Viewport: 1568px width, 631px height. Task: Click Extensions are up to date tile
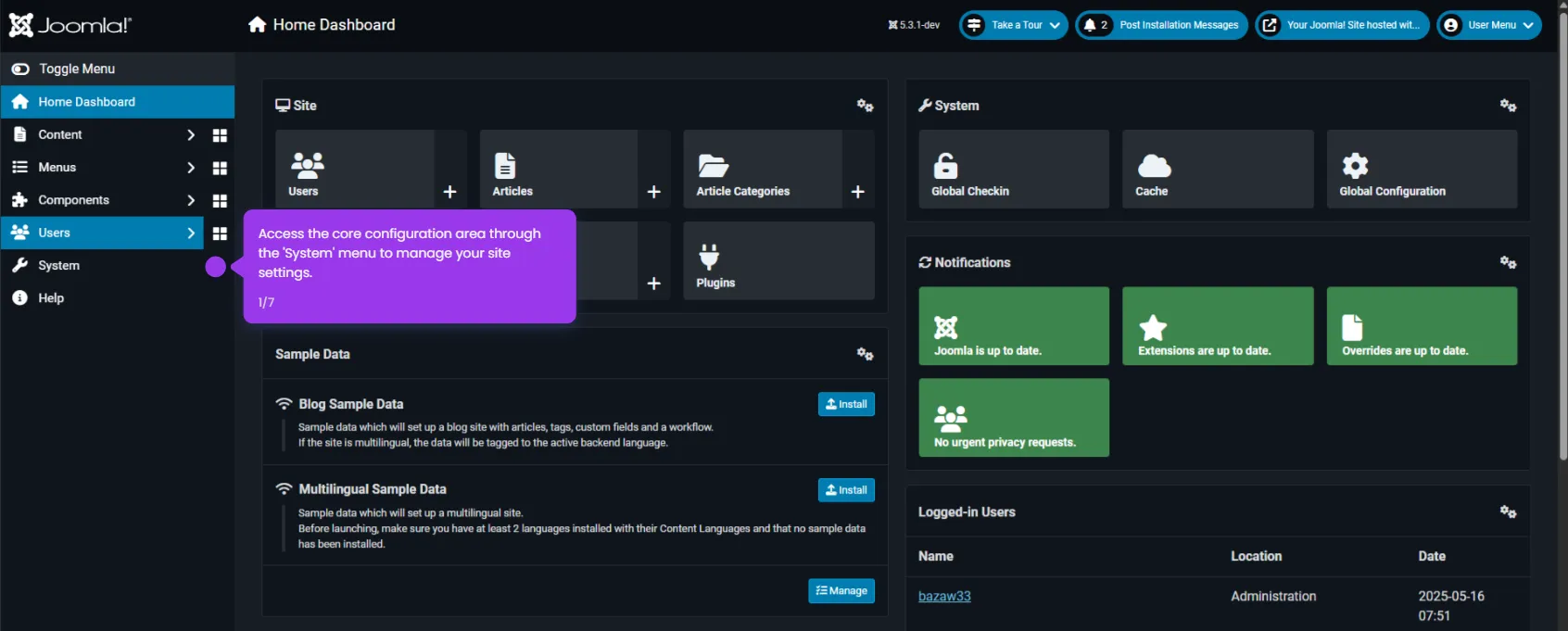1218,326
